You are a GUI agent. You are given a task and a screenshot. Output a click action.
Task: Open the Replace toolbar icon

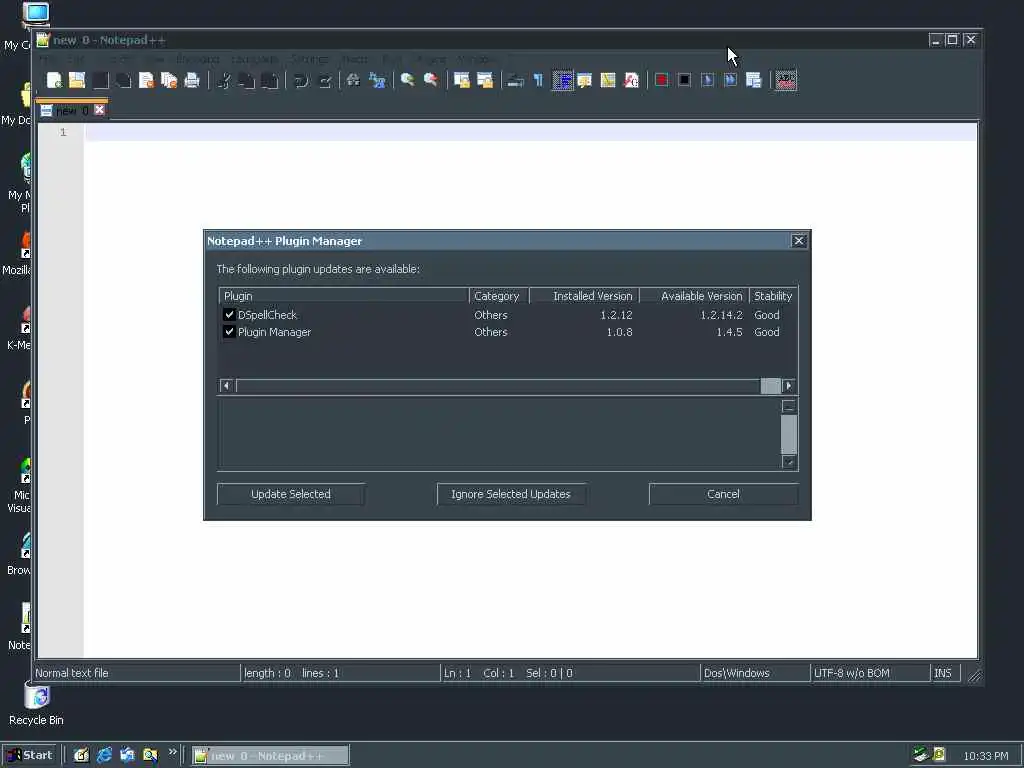click(377, 80)
